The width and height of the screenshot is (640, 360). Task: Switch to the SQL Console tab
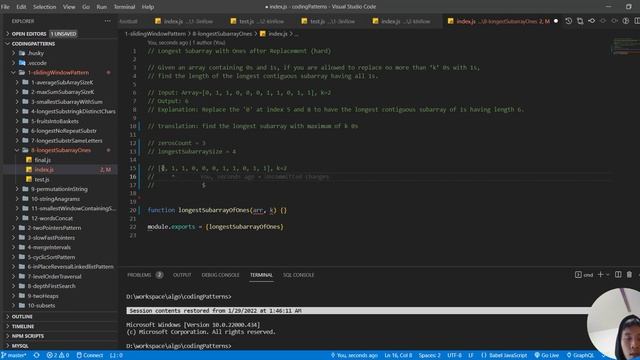[298, 275]
